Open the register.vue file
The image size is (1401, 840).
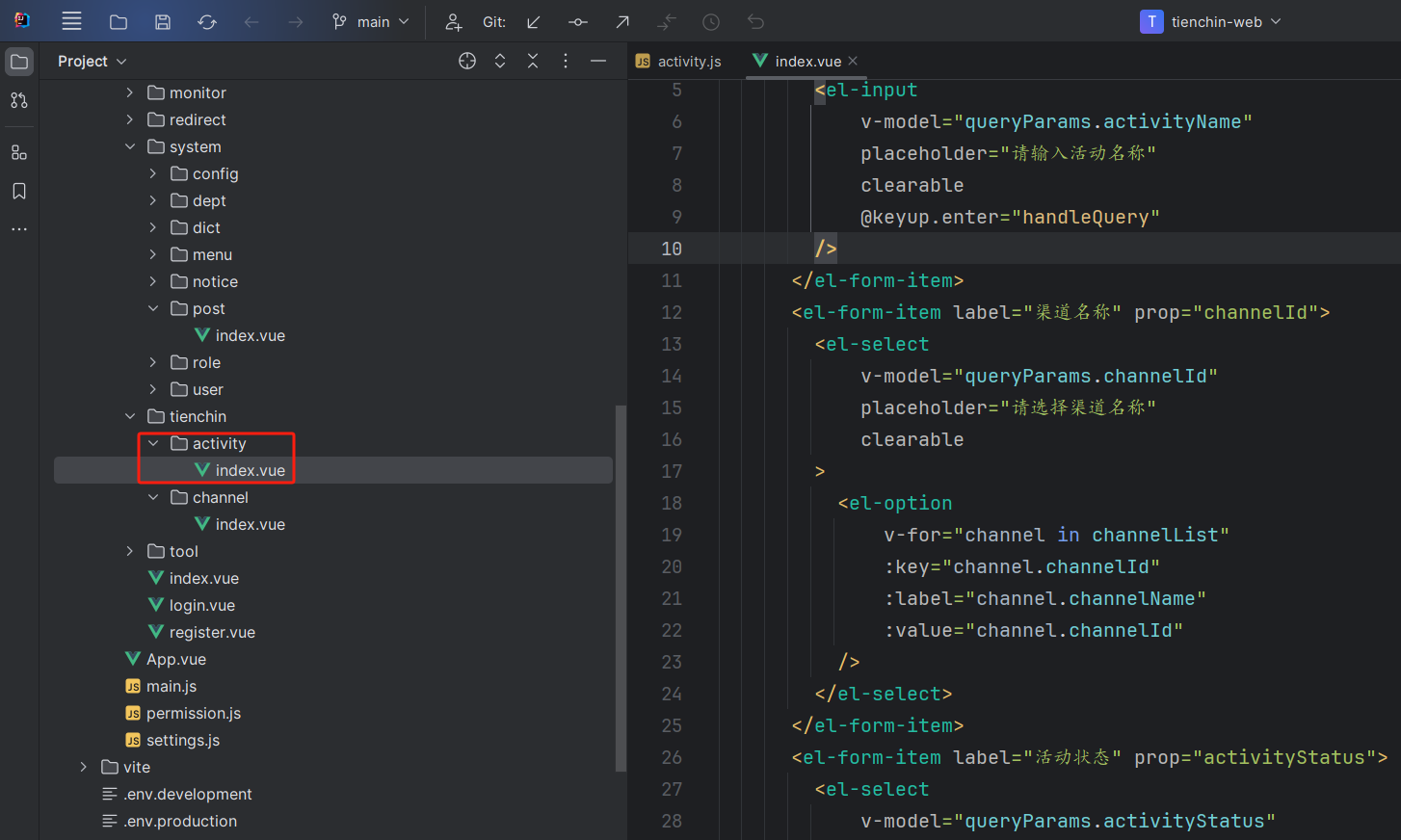[201, 632]
